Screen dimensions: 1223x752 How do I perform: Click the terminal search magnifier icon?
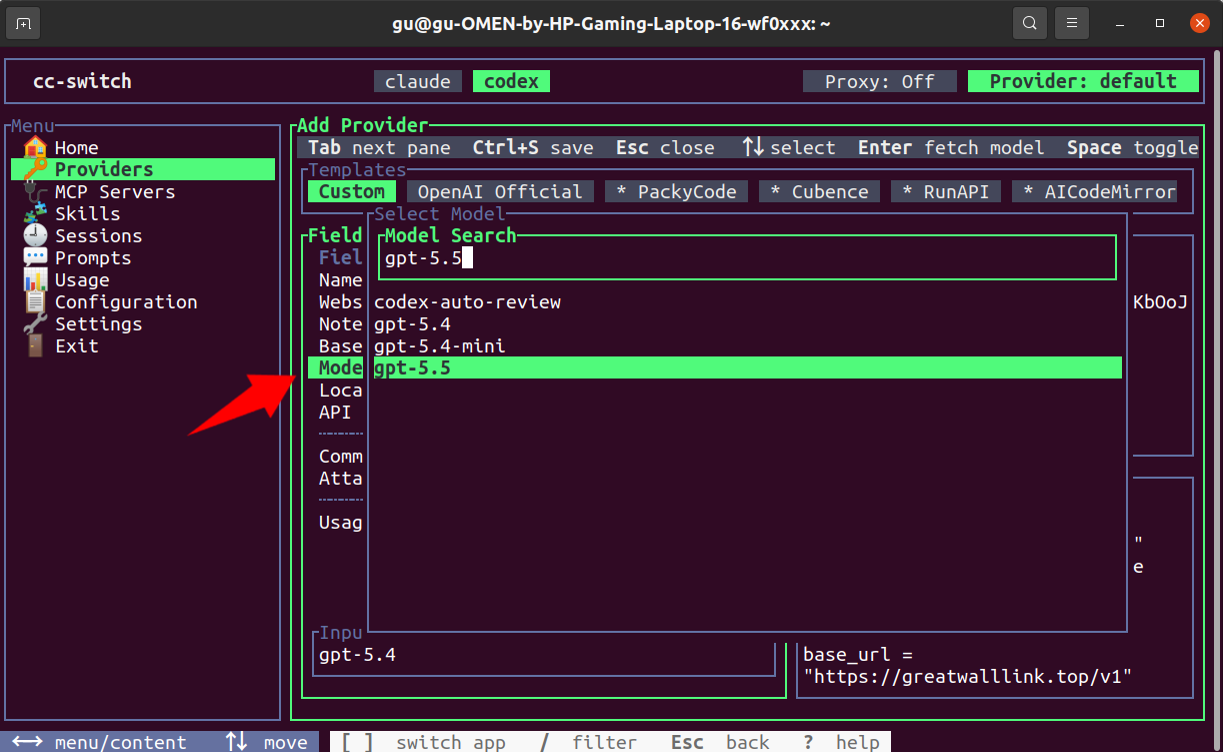coord(1028,23)
